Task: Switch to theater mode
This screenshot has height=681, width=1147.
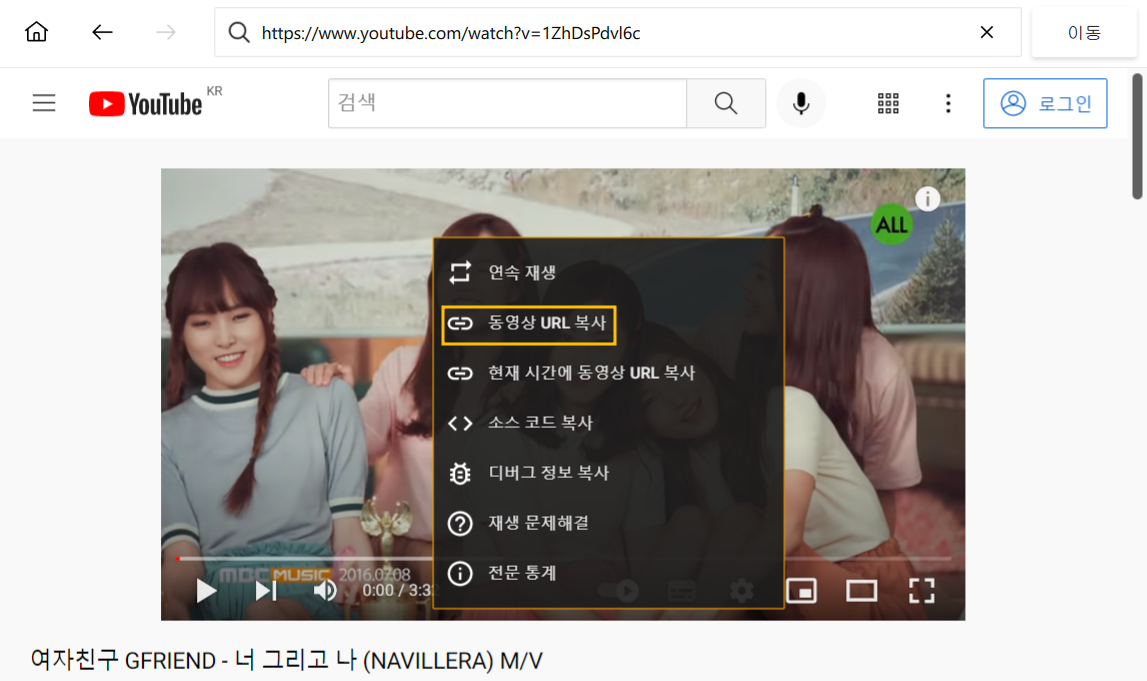Action: [862, 591]
